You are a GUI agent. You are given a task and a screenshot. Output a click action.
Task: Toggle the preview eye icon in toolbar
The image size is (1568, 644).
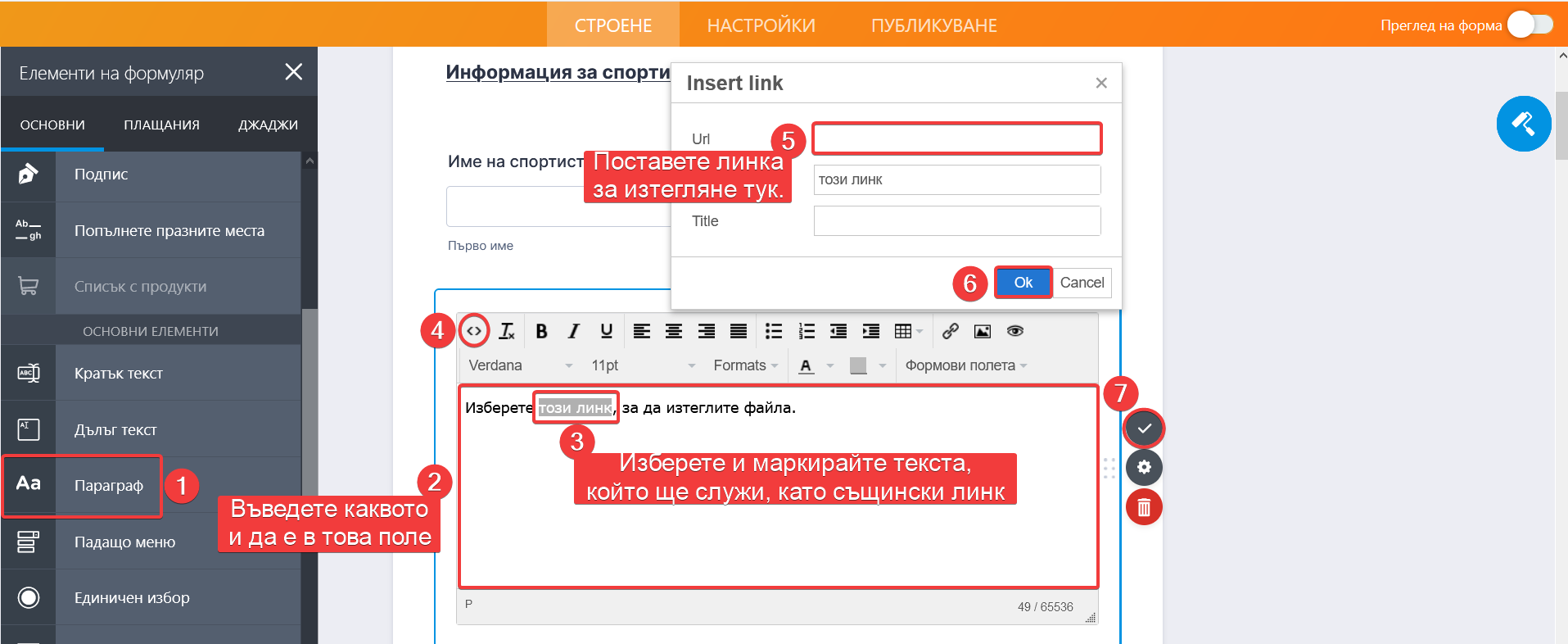[1015, 331]
